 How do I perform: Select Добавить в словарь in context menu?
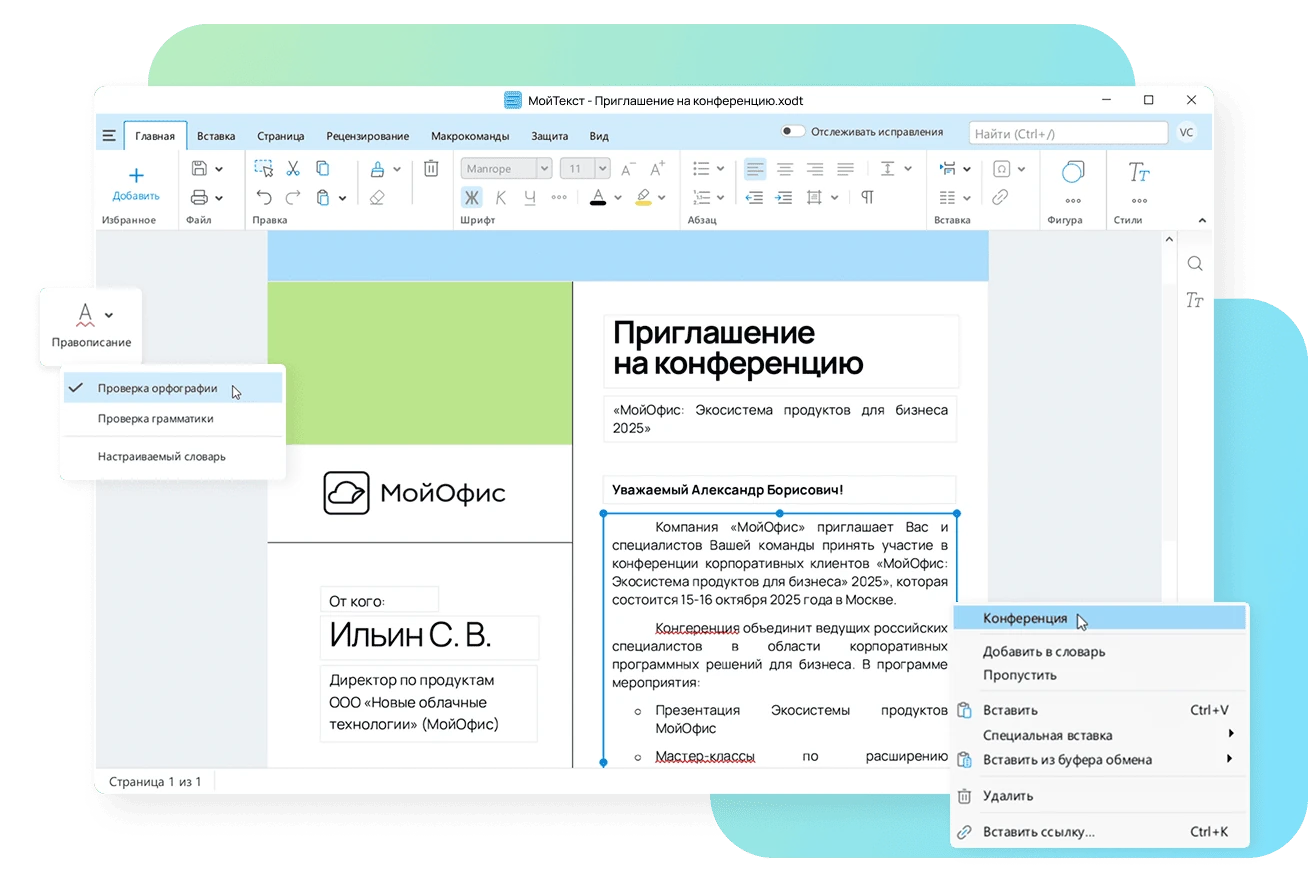click(1044, 652)
